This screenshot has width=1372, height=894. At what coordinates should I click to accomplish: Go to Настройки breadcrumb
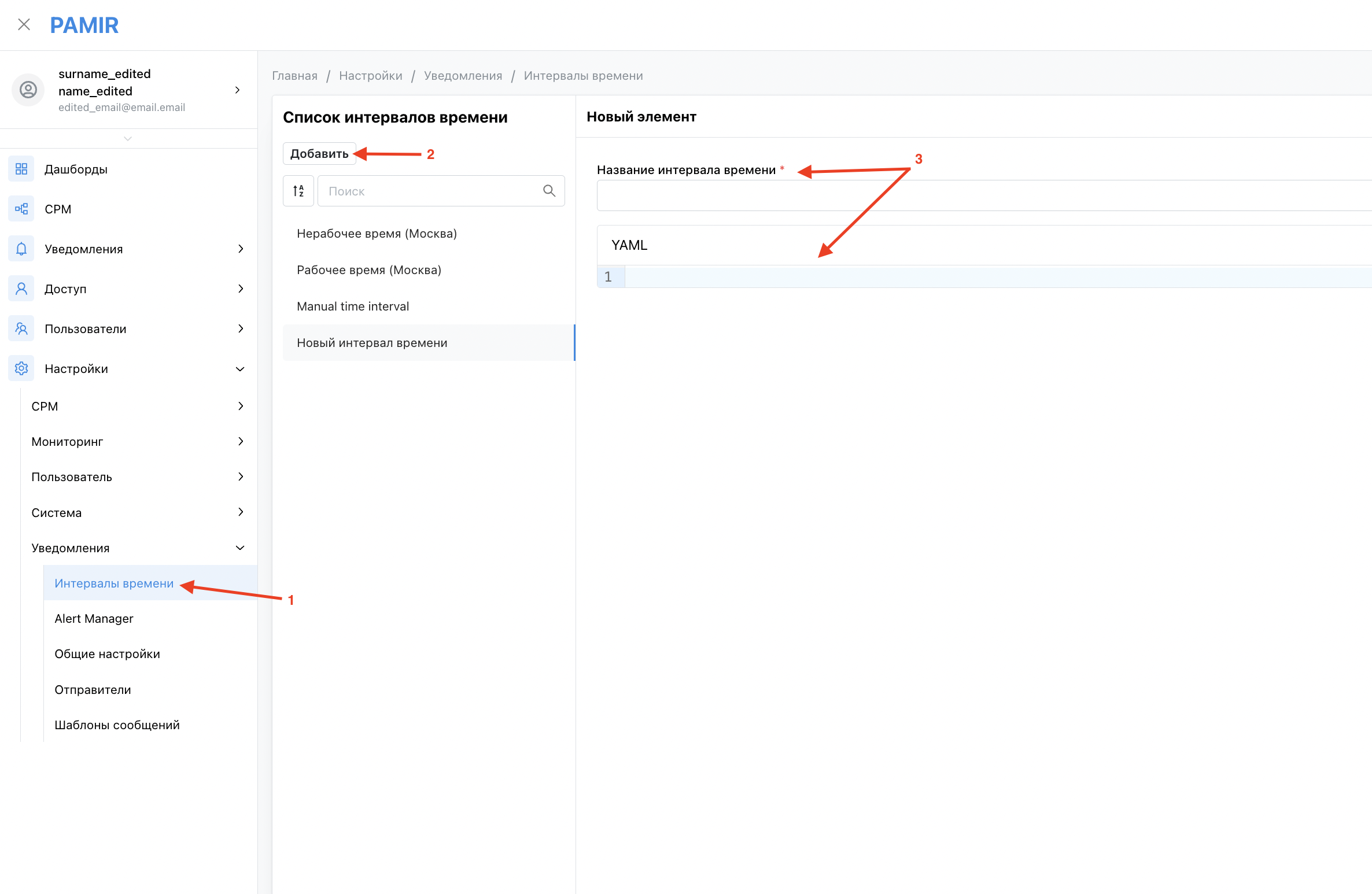[x=371, y=76]
